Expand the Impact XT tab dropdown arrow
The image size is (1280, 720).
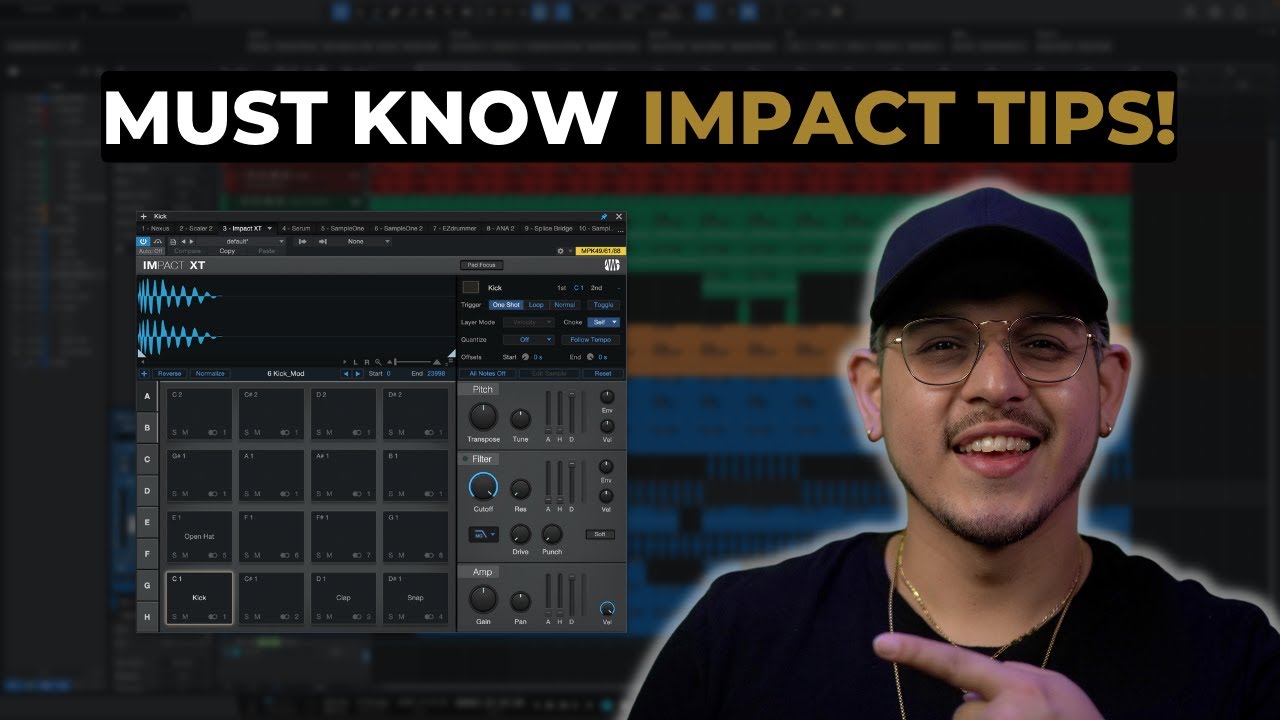point(270,228)
